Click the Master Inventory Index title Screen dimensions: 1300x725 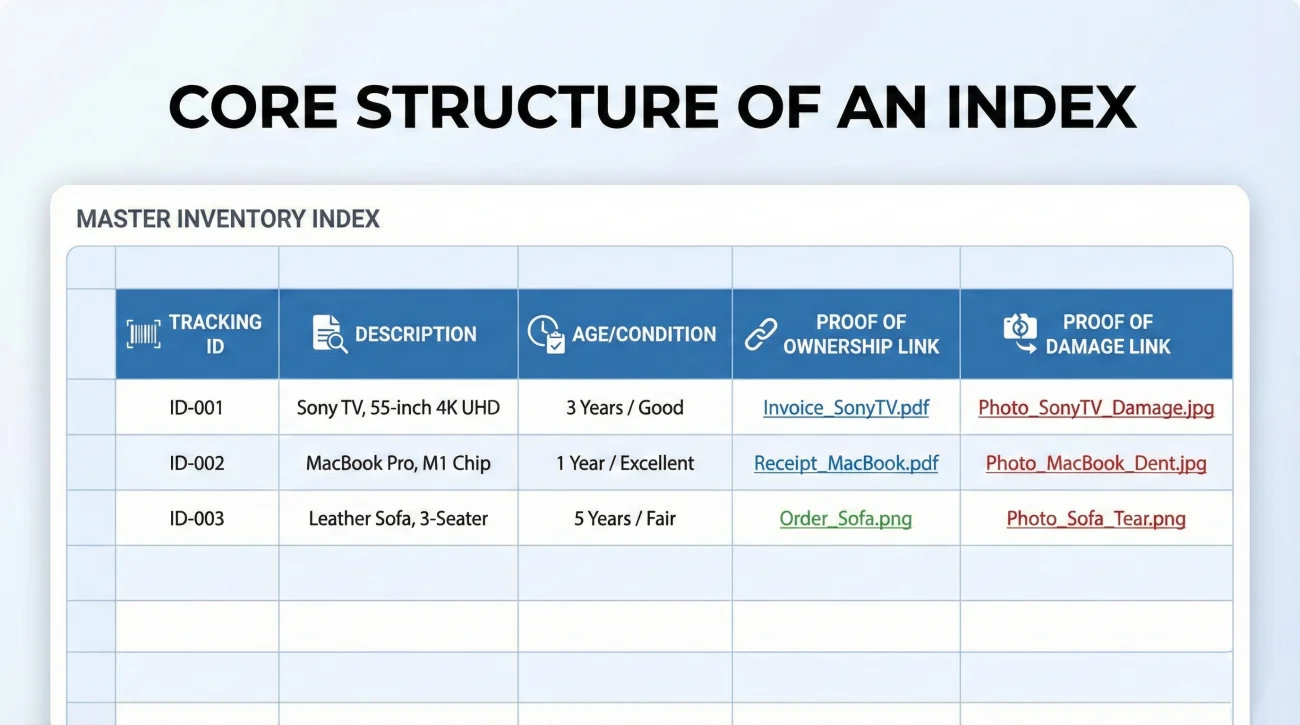click(228, 218)
